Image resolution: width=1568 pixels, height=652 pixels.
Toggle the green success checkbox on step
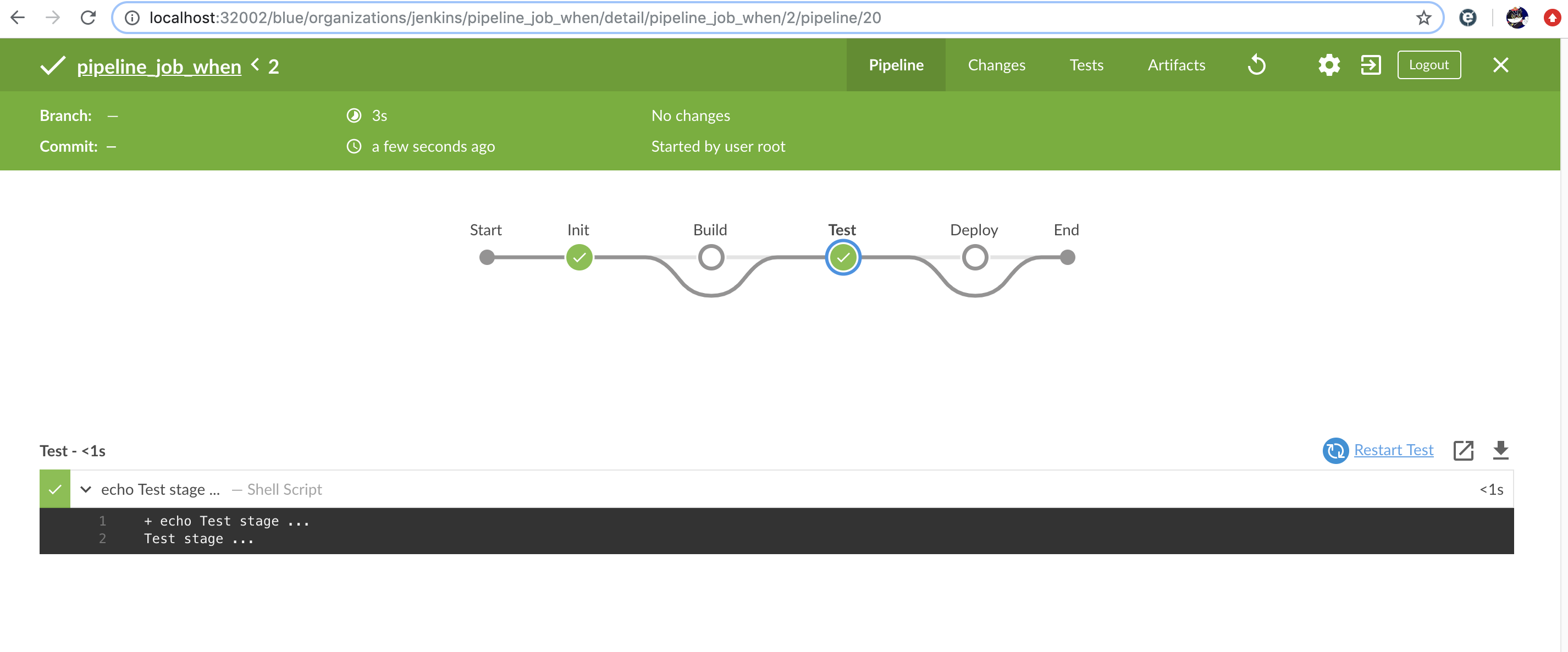(x=54, y=488)
